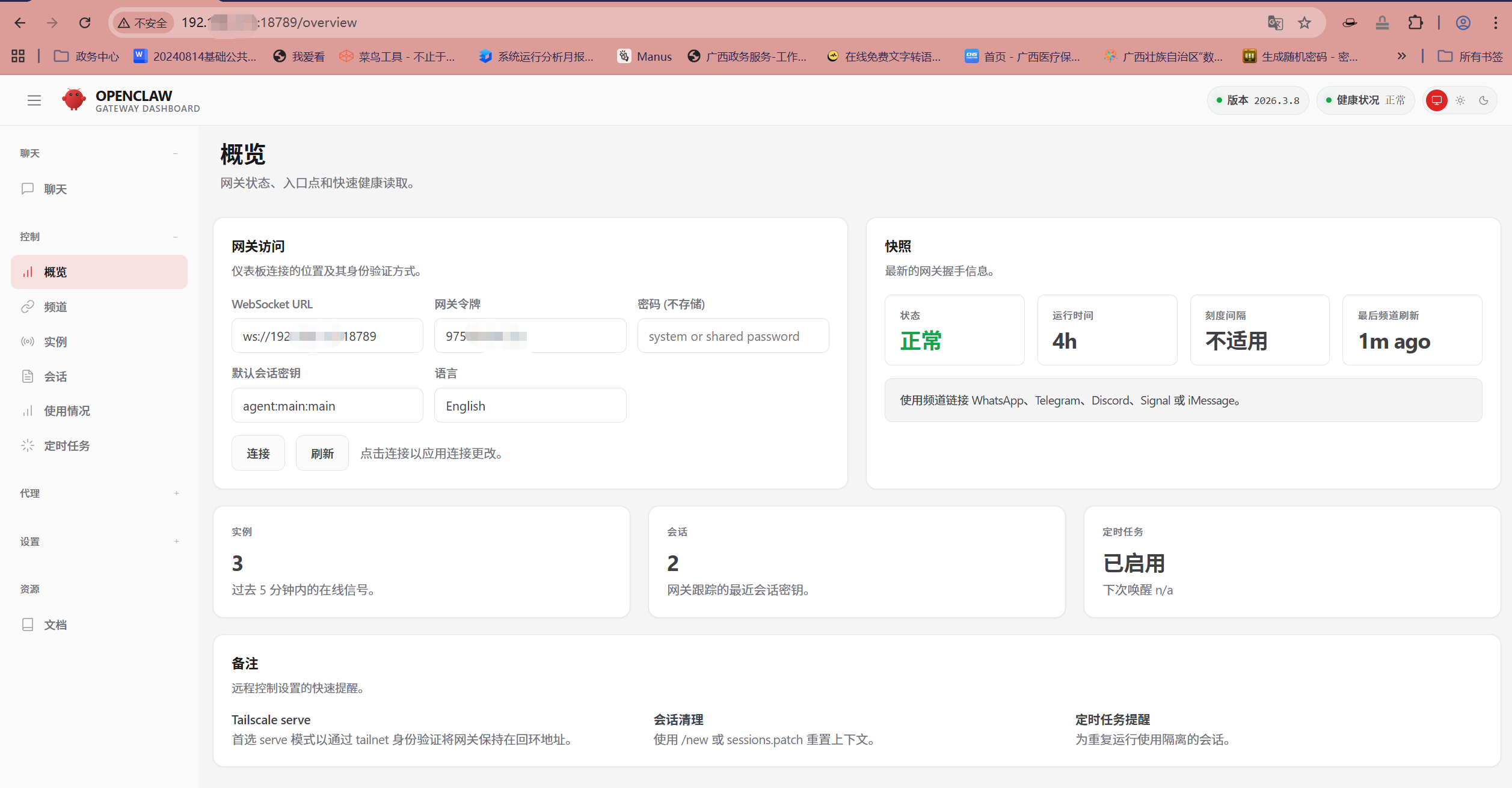Click the OpenClaw red mascot logo
Viewport: 1512px width, 788px height.
pos(73,100)
